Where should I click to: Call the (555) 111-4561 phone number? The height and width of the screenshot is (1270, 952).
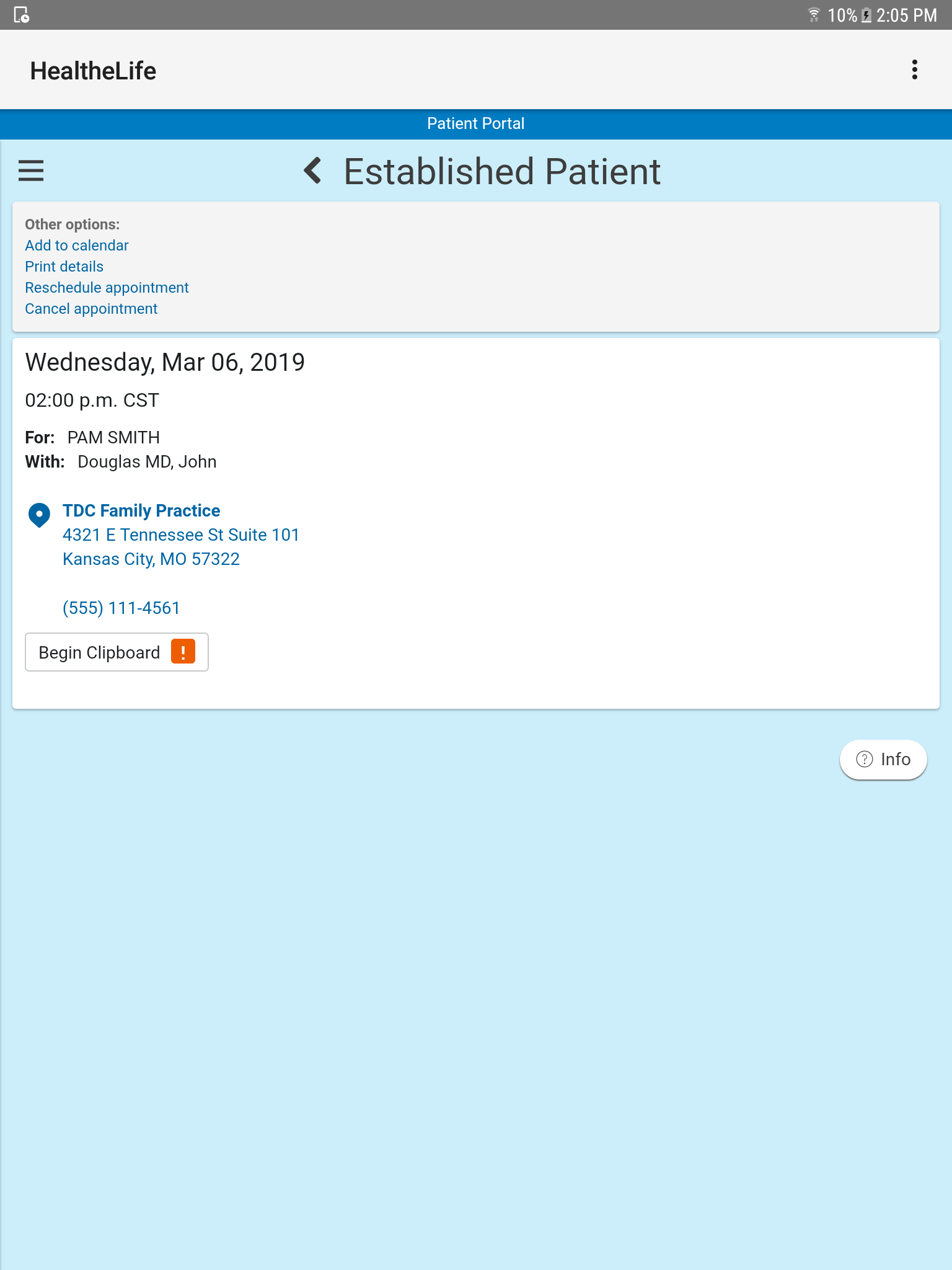121,608
